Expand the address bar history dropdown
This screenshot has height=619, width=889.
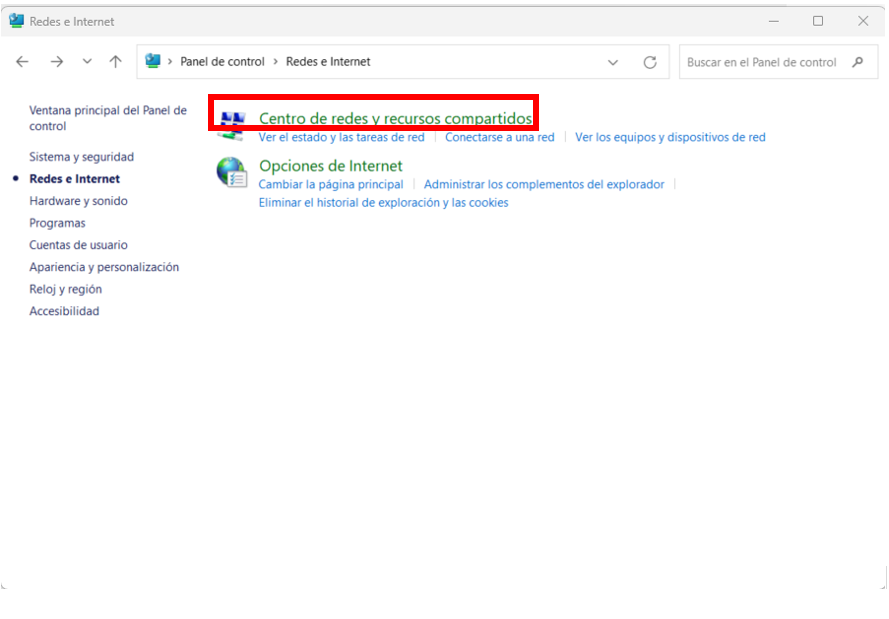coord(613,62)
